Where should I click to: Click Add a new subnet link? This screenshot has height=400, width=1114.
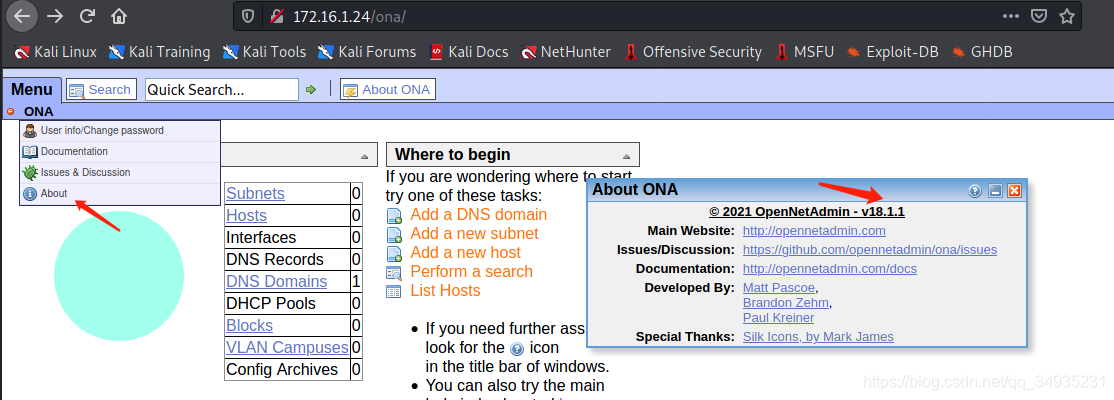(475, 234)
